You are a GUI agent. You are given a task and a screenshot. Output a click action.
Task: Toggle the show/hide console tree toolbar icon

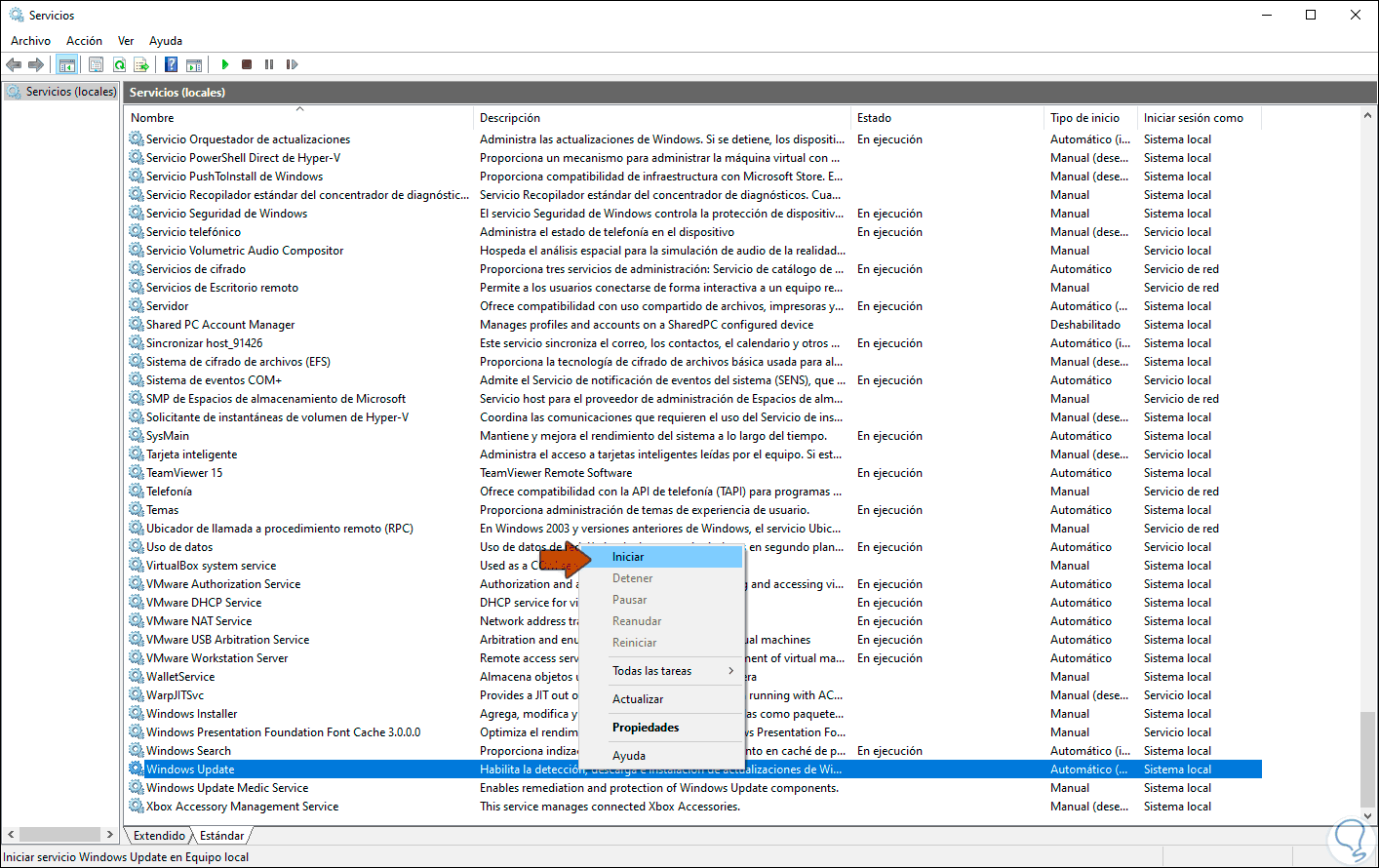point(66,64)
